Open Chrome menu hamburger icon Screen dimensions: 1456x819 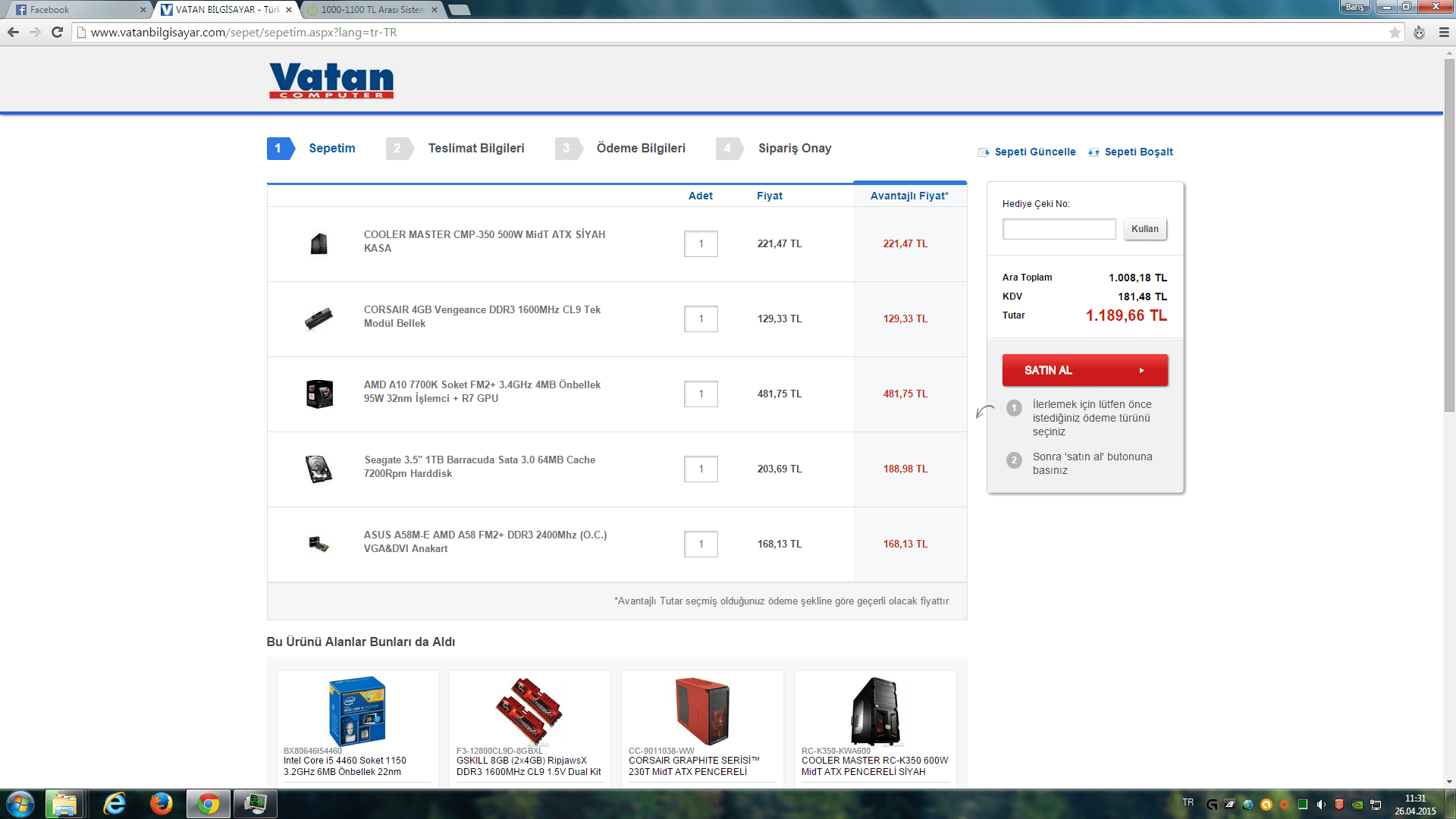pyautogui.click(x=1444, y=33)
